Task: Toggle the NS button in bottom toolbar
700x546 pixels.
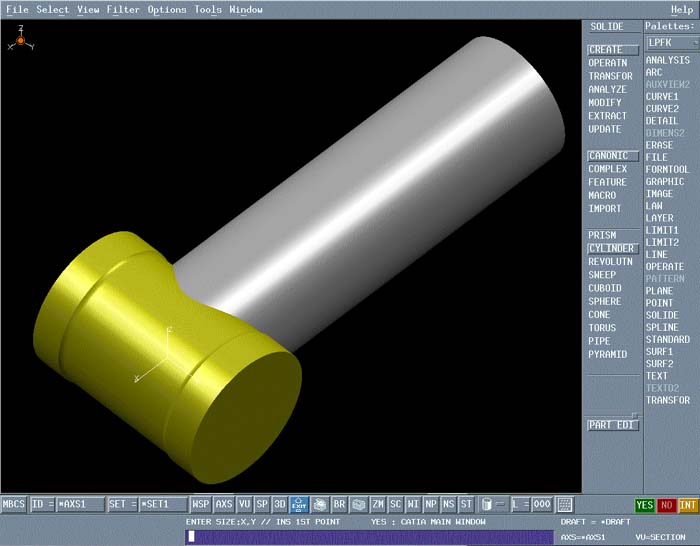Action: point(449,505)
